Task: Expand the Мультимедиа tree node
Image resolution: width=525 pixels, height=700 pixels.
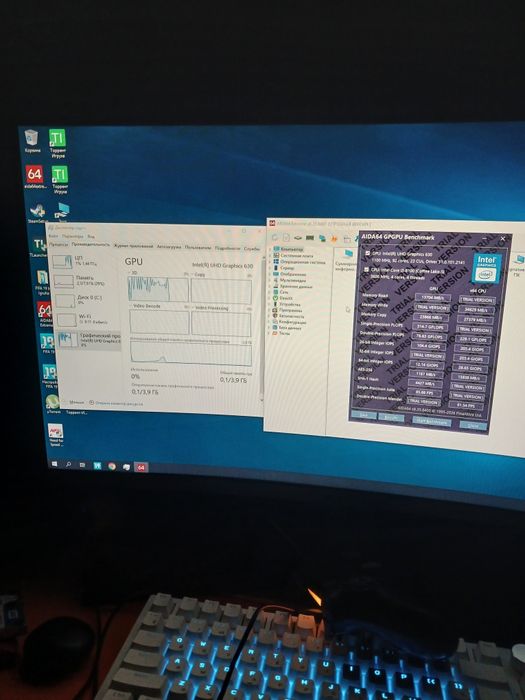Action: pos(271,279)
